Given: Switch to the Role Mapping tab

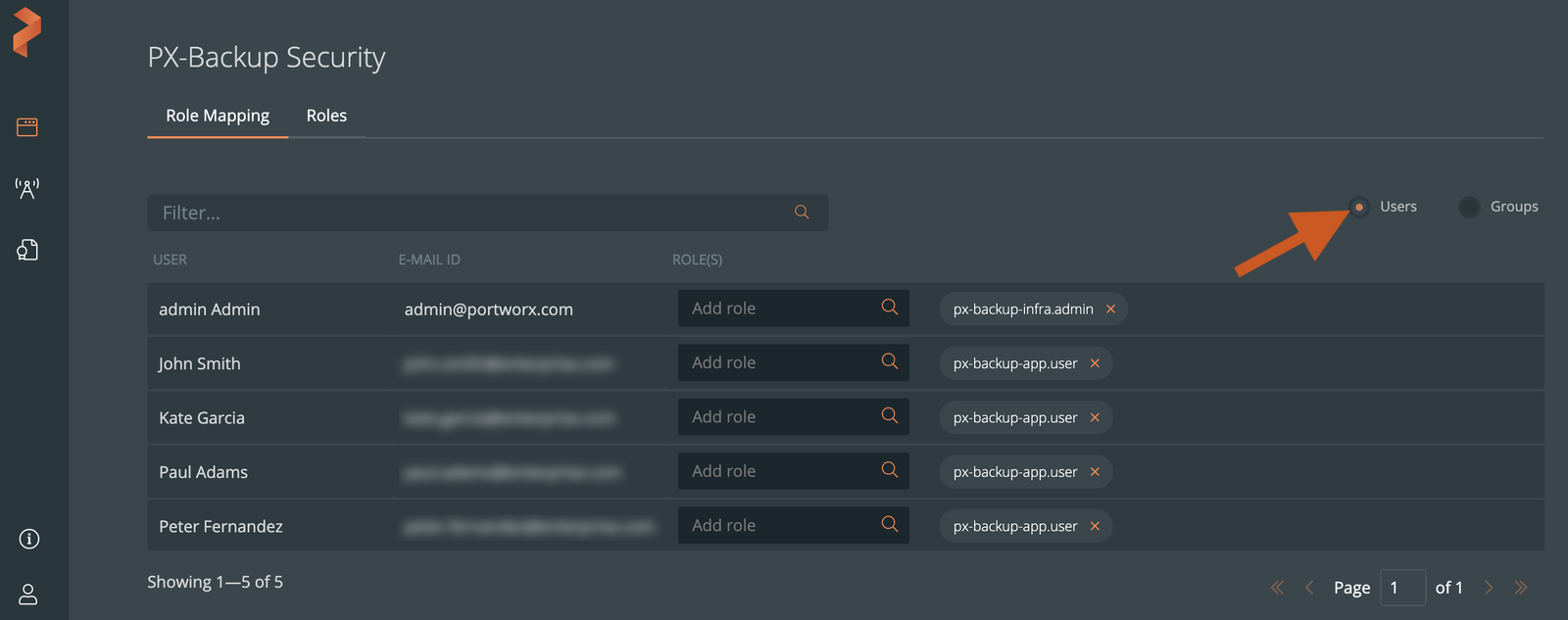Looking at the screenshot, I should click(218, 116).
